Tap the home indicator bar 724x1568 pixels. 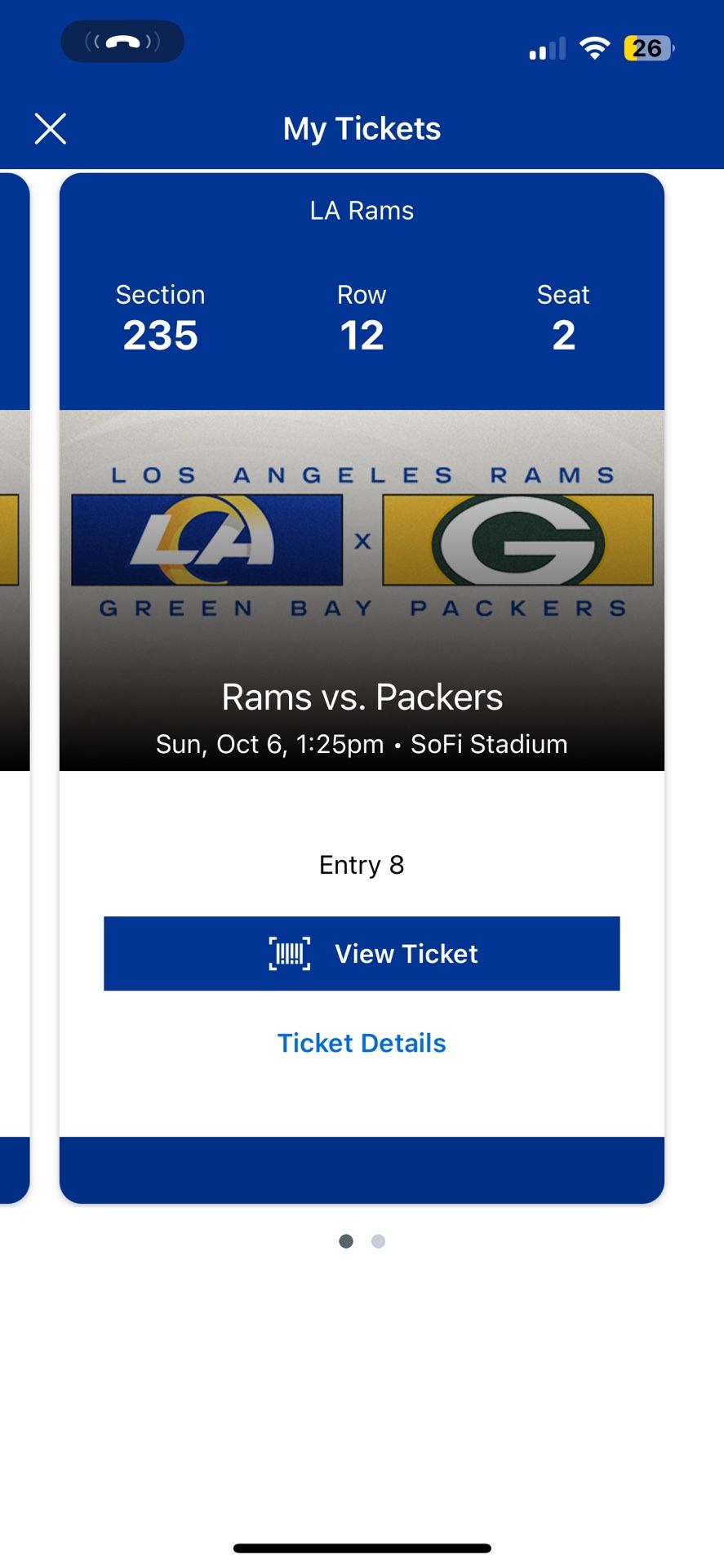(x=362, y=1548)
